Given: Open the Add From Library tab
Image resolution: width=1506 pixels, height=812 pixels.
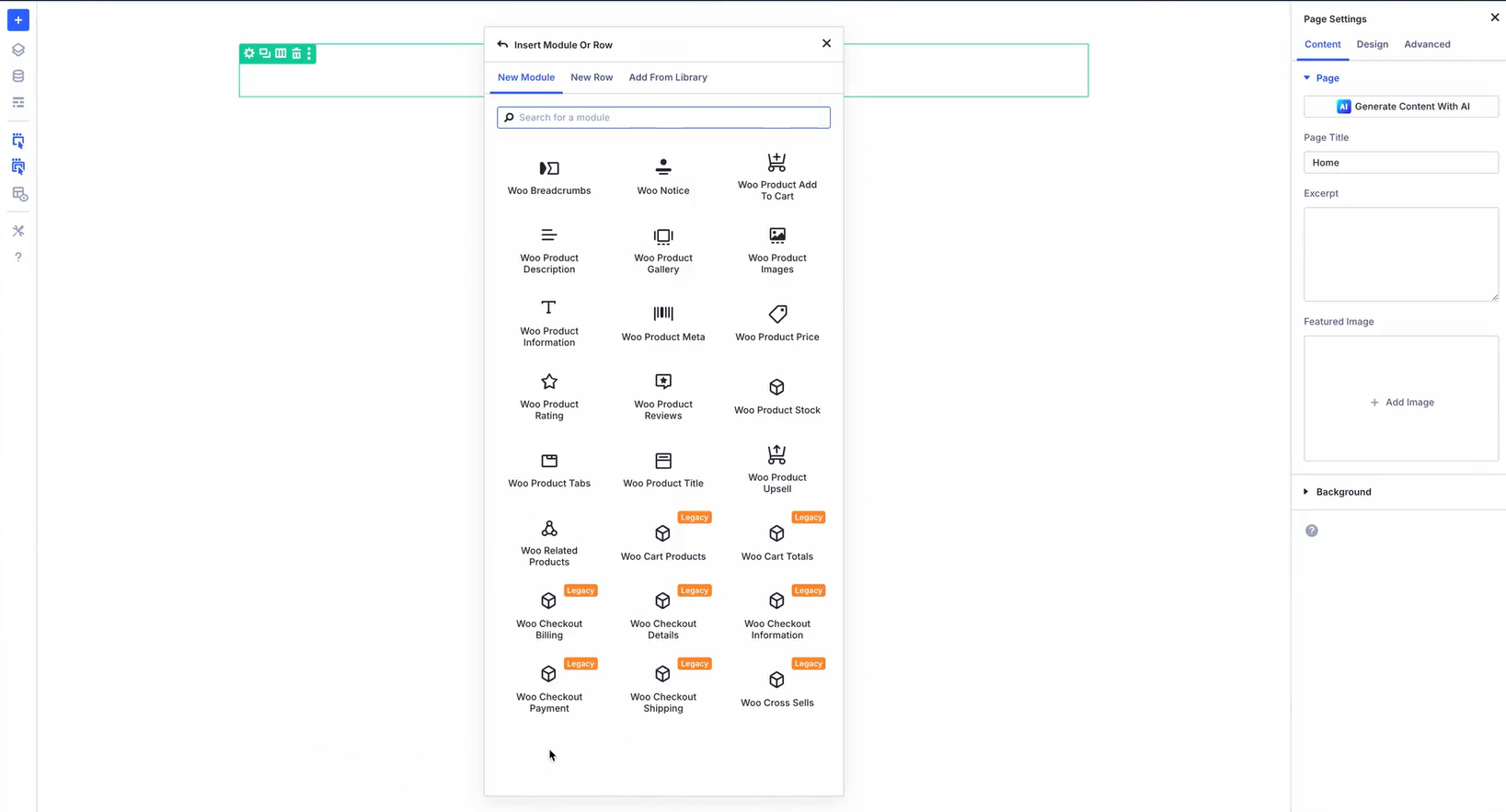Looking at the screenshot, I should click(x=668, y=77).
